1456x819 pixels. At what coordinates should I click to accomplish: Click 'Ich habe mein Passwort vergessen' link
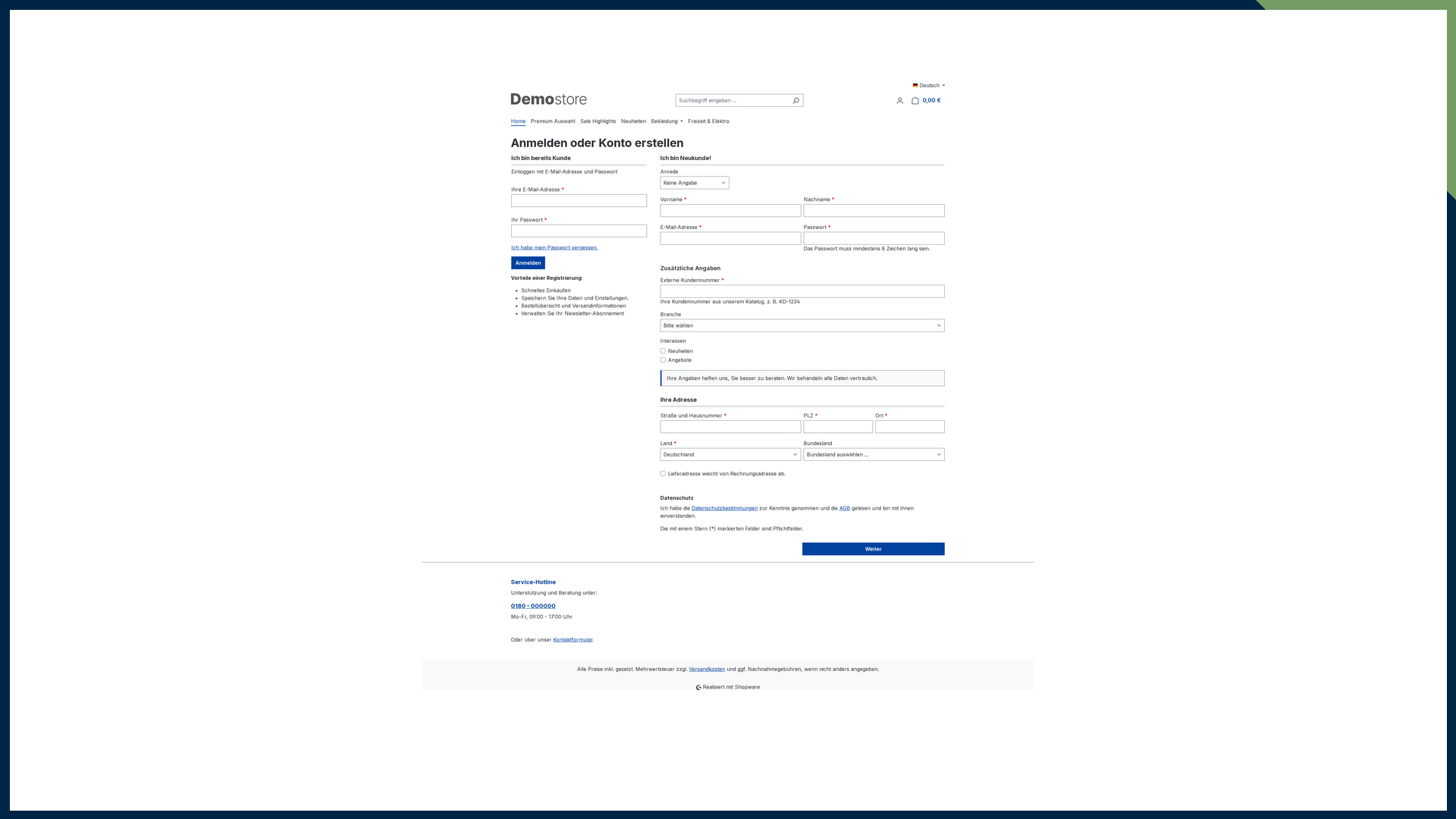click(x=554, y=247)
